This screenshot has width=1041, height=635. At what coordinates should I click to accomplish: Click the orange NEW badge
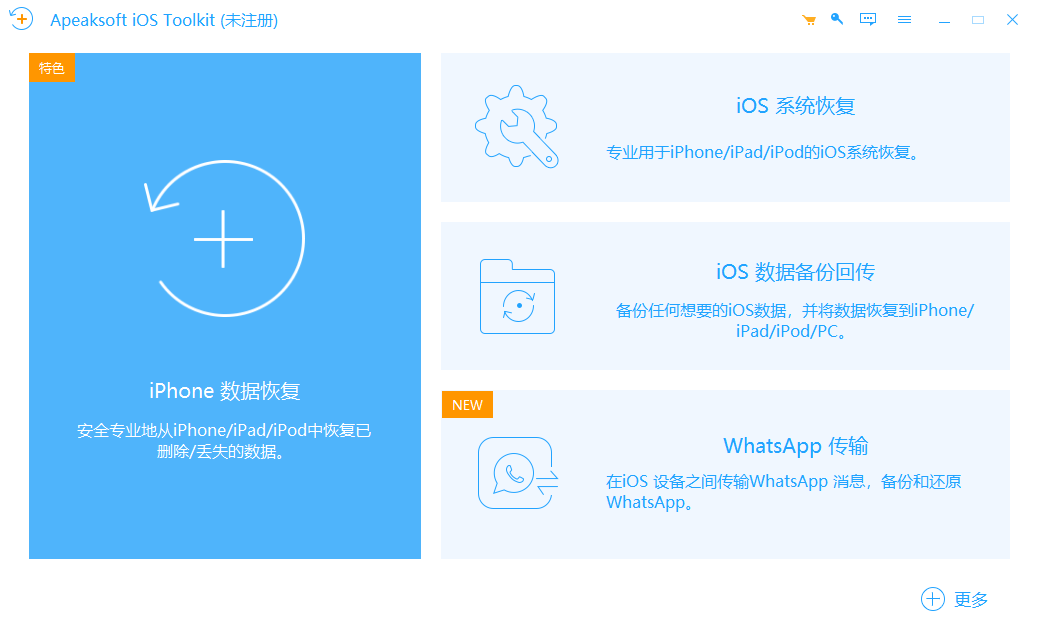[x=467, y=405]
